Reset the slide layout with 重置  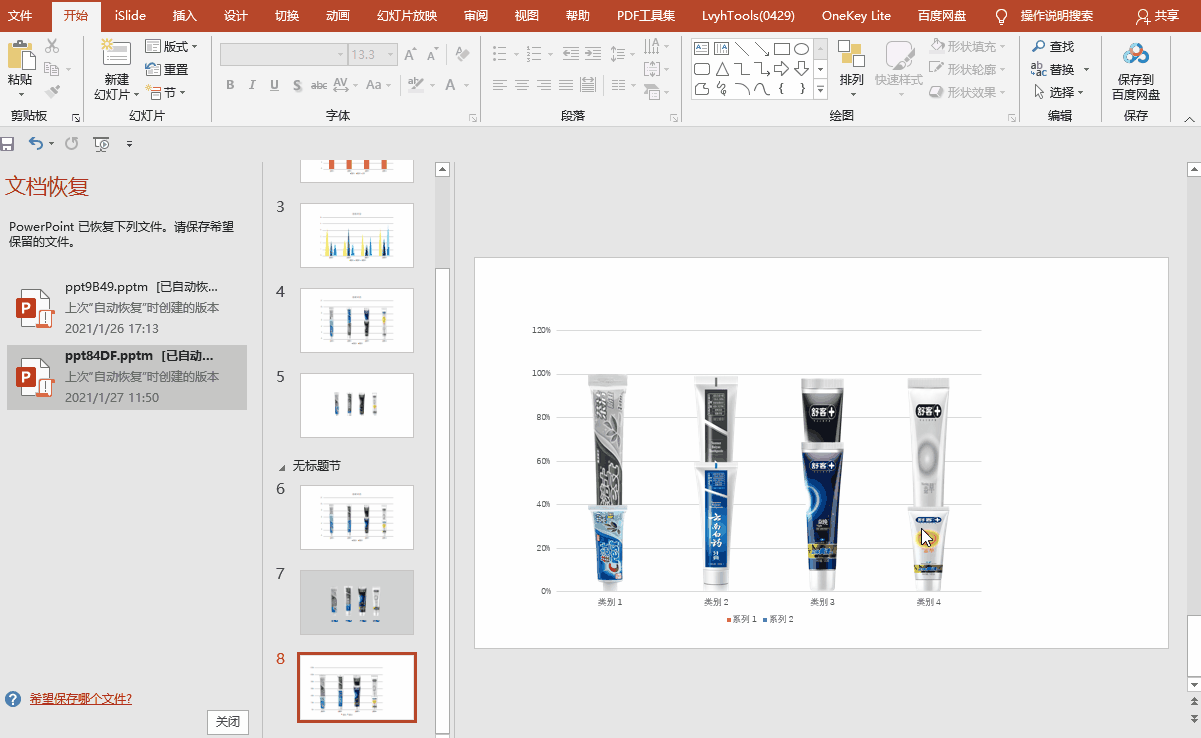point(167,69)
